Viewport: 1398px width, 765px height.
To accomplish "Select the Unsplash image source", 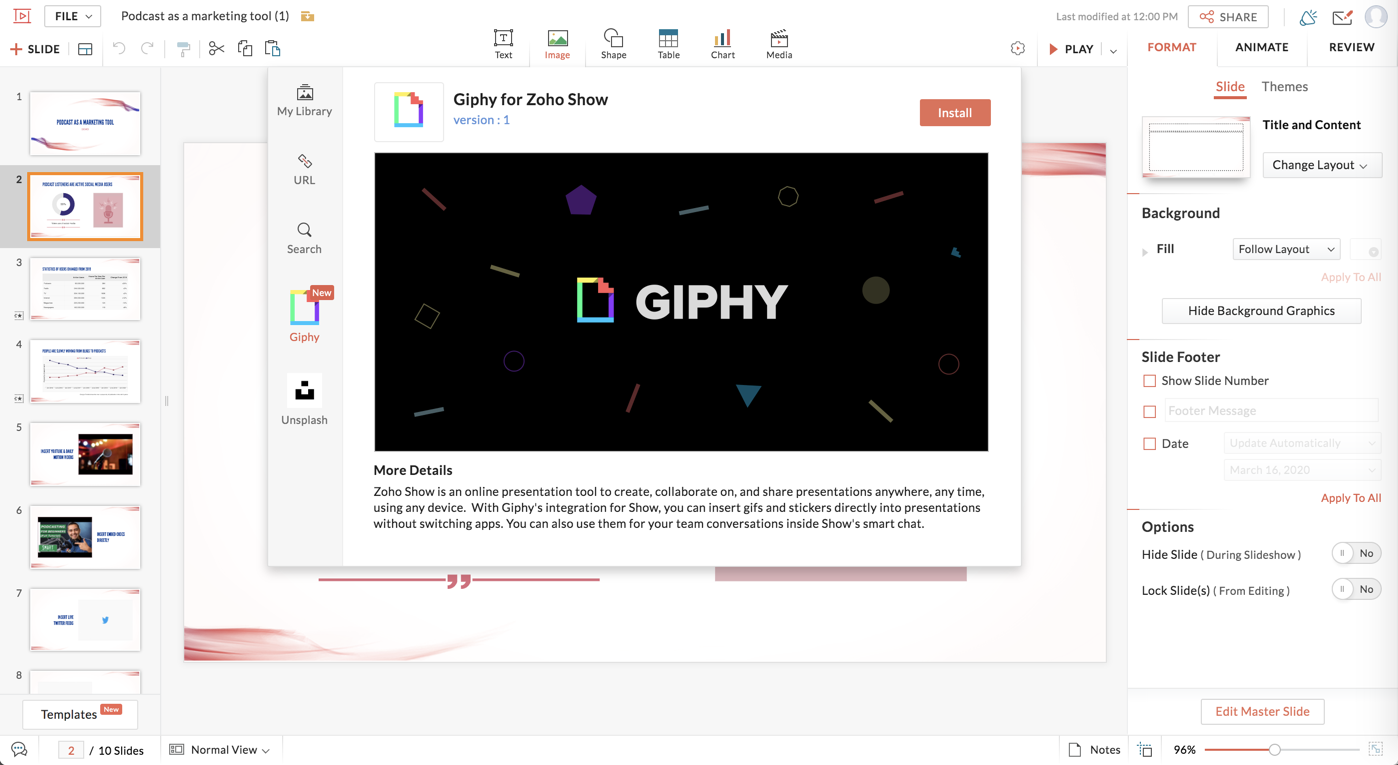I will click(304, 400).
